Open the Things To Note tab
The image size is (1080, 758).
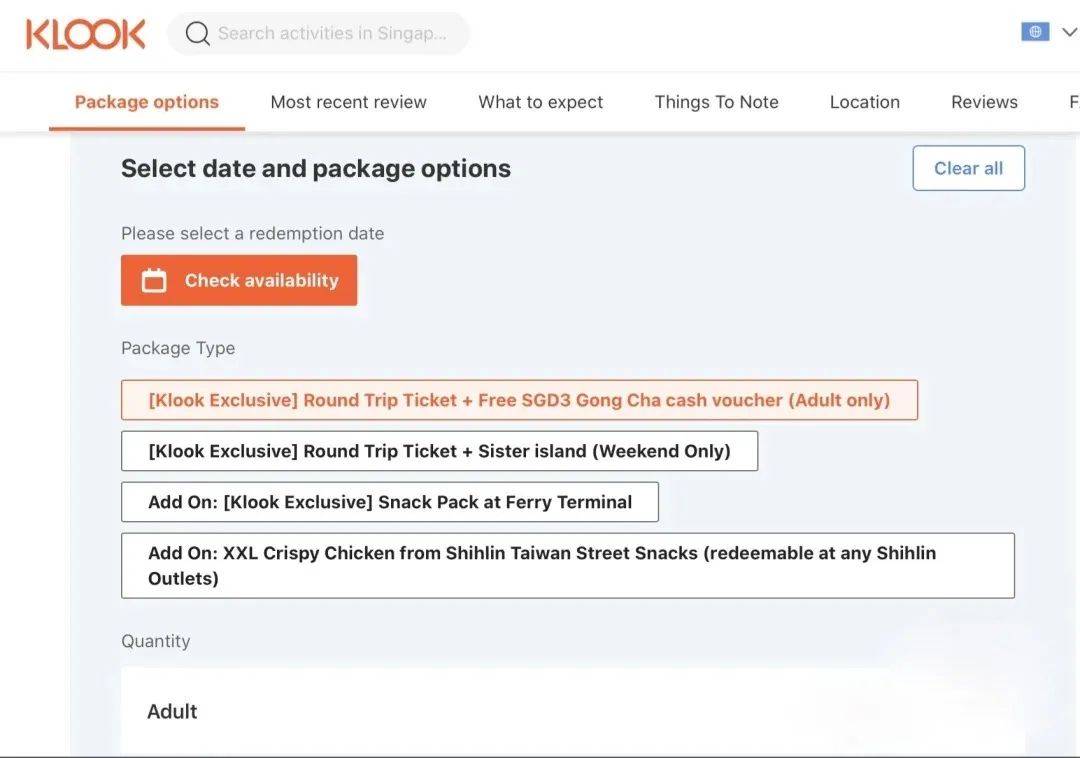pos(716,102)
